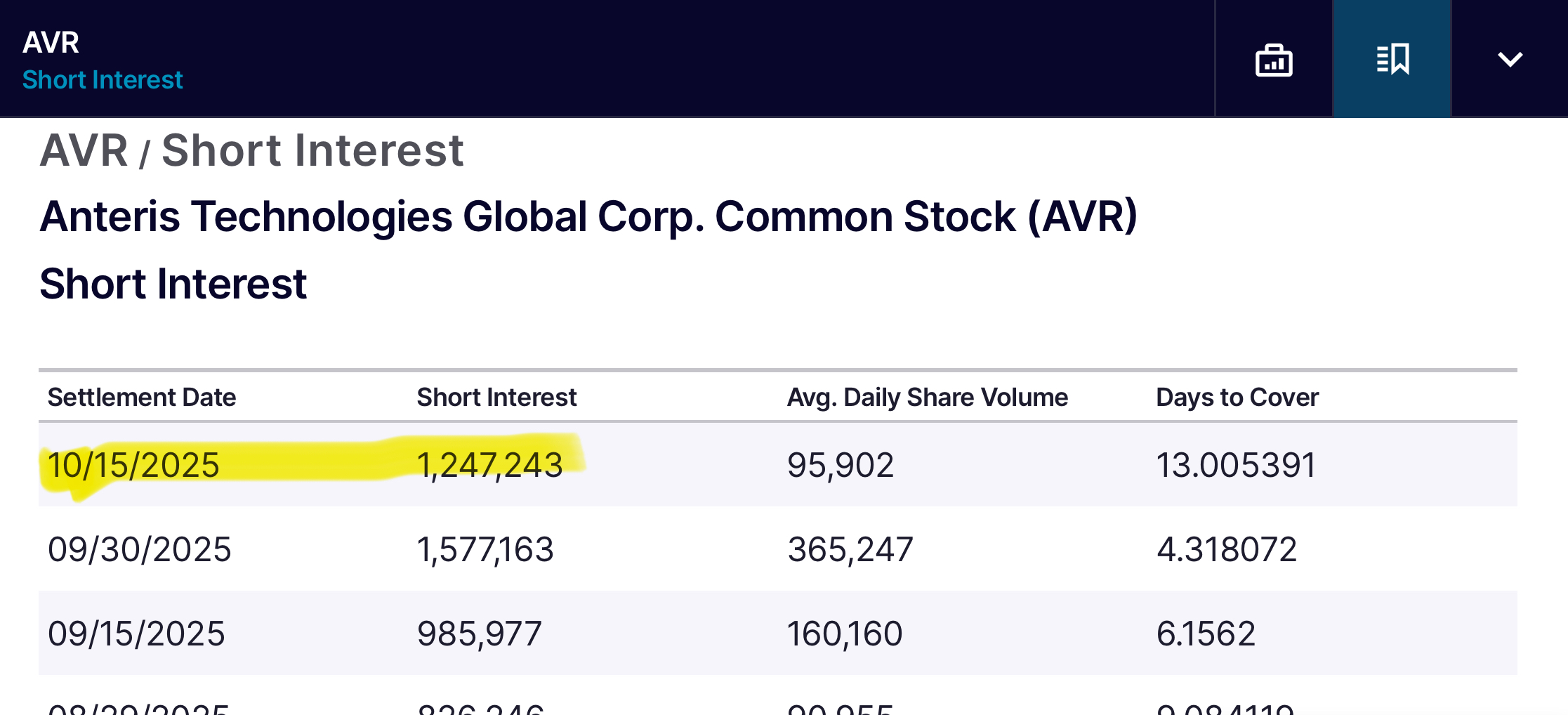Screen dimensions: 1568x715
Task: Sort by the Short Interest column header
Action: (496, 398)
